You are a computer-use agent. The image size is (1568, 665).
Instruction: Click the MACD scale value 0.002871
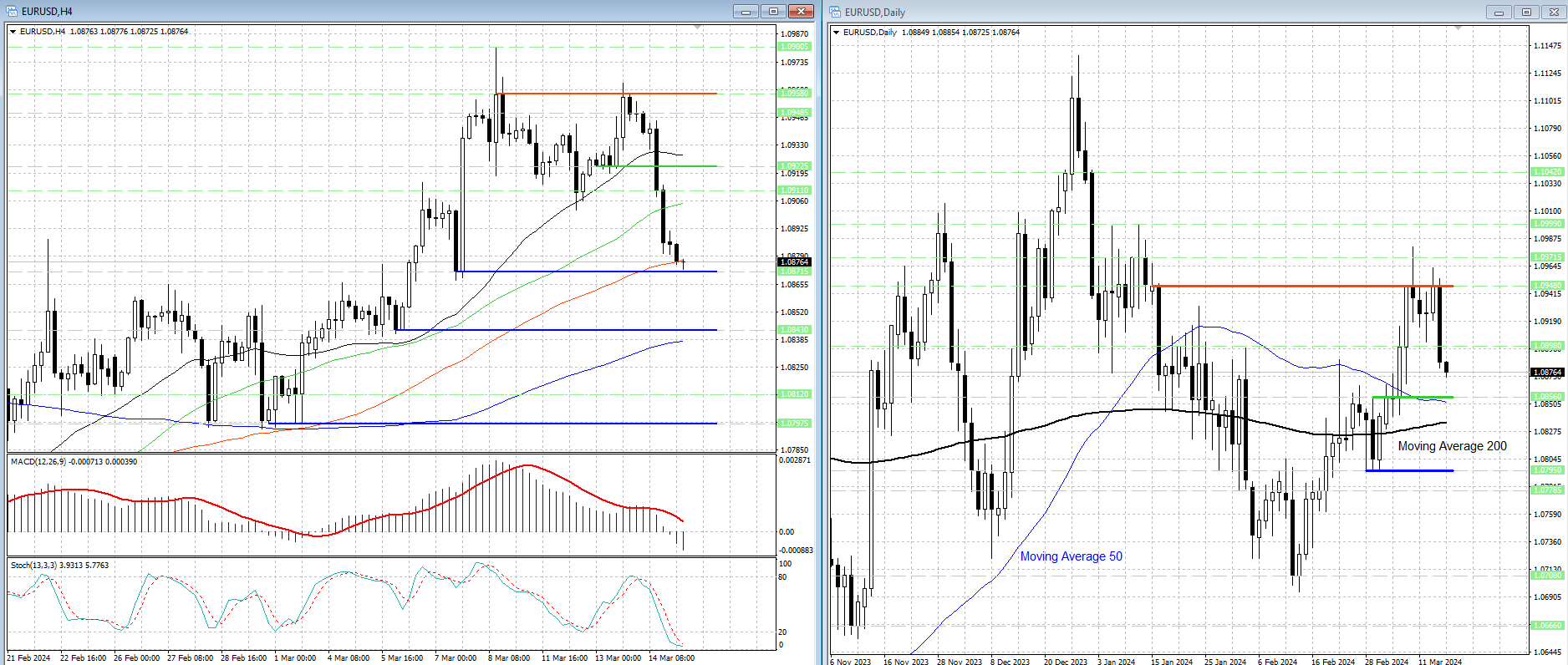click(795, 460)
